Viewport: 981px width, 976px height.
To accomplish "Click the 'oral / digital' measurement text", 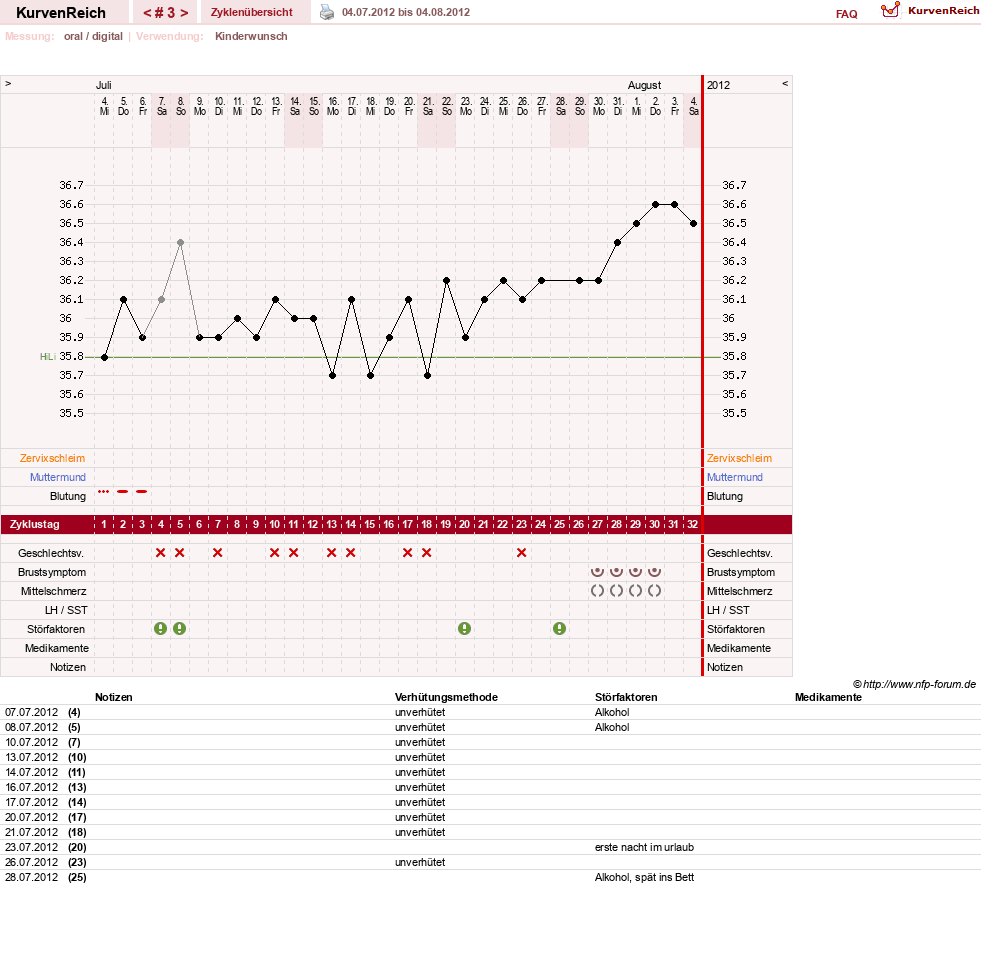I will (93, 36).
